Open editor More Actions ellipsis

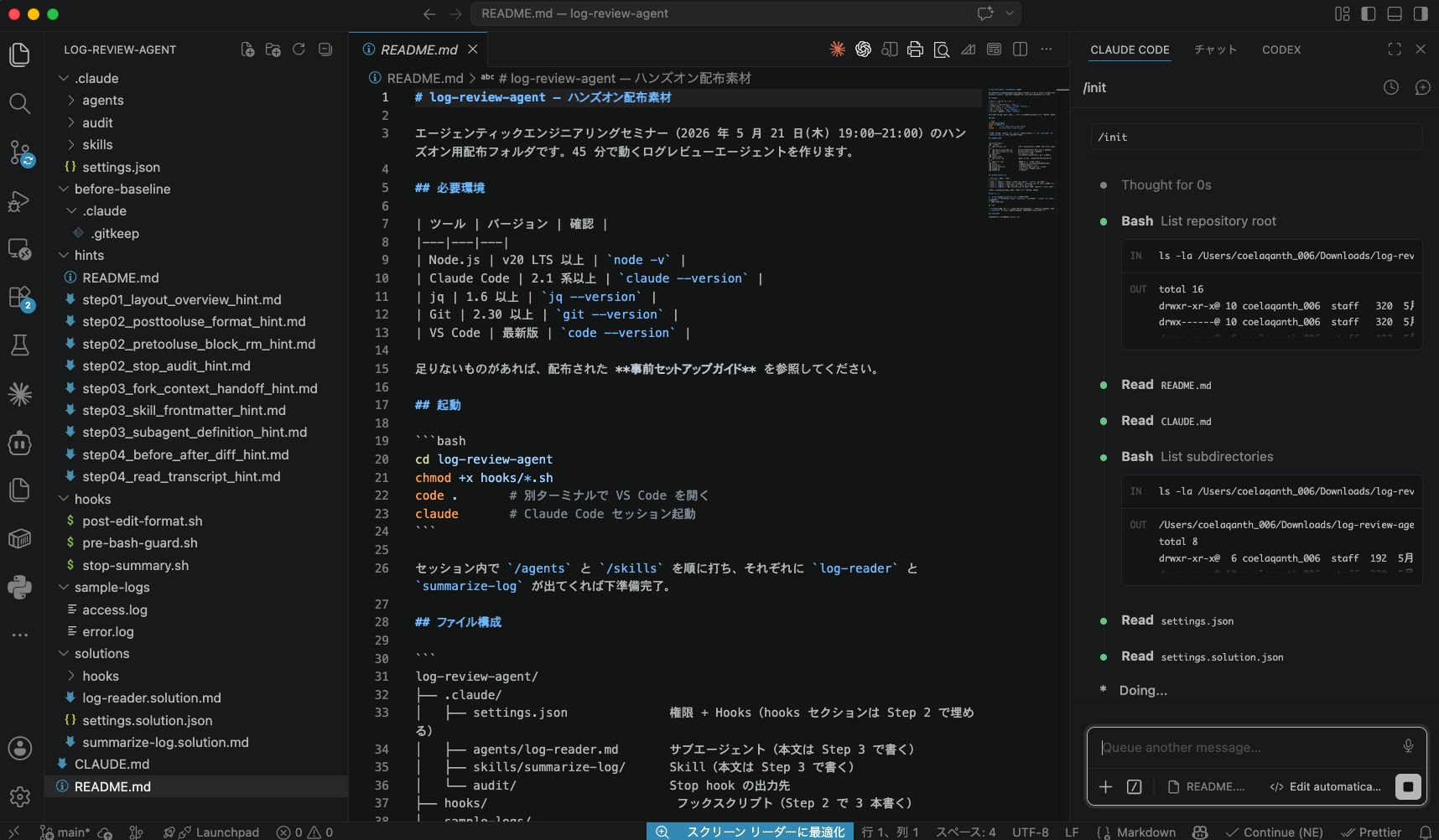pos(1046,49)
